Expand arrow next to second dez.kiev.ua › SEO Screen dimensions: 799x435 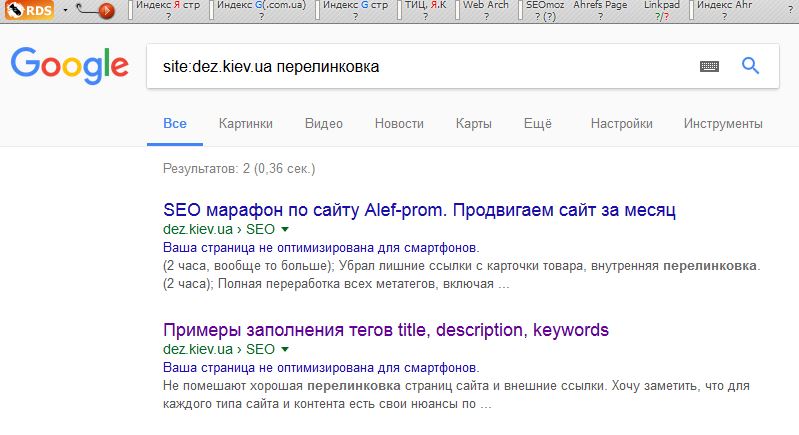pyautogui.click(x=285, y=349)
